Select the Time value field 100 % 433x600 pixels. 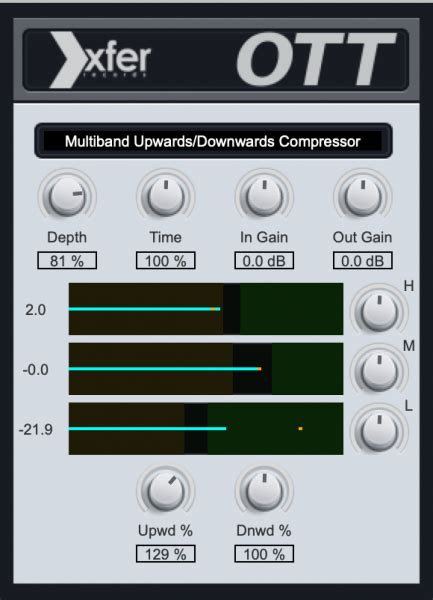166,261
